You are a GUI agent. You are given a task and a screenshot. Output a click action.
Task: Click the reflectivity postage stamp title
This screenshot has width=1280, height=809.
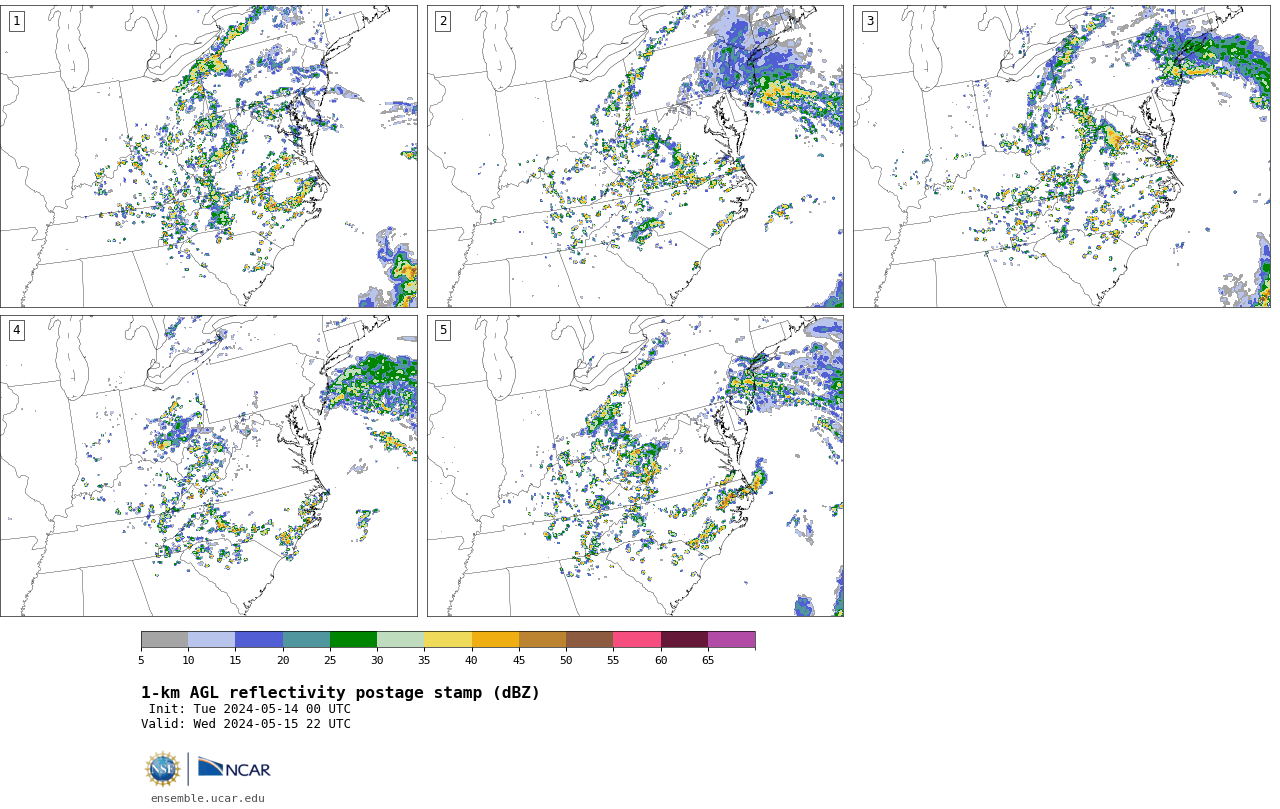[x=340, y=693]
